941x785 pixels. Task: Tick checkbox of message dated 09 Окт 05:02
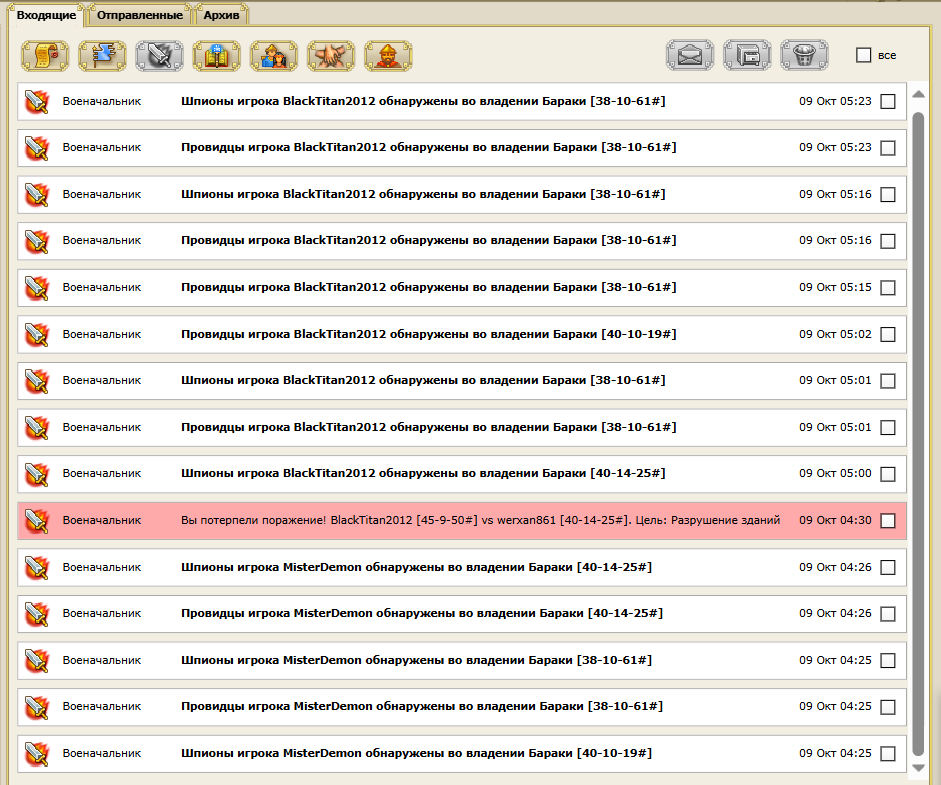point(888,334)
